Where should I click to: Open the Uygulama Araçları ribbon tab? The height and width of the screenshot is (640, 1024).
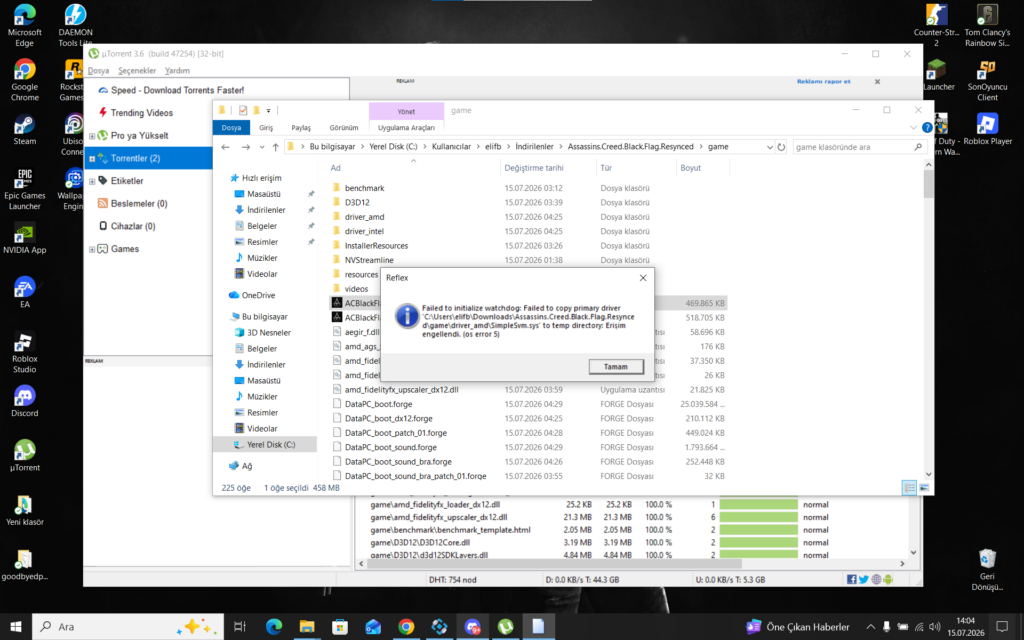(406, 127)
